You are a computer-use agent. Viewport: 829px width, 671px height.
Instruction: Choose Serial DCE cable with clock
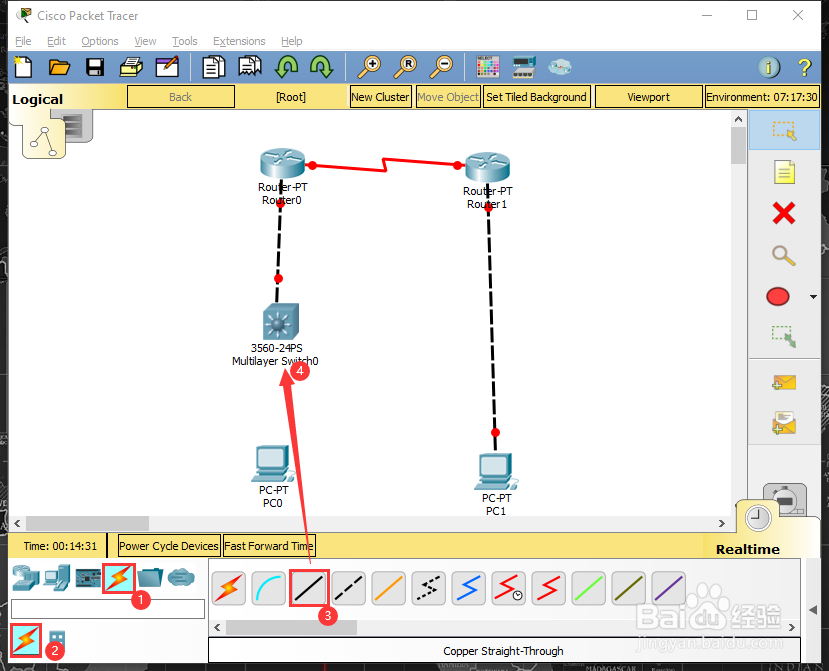point(508,588)
